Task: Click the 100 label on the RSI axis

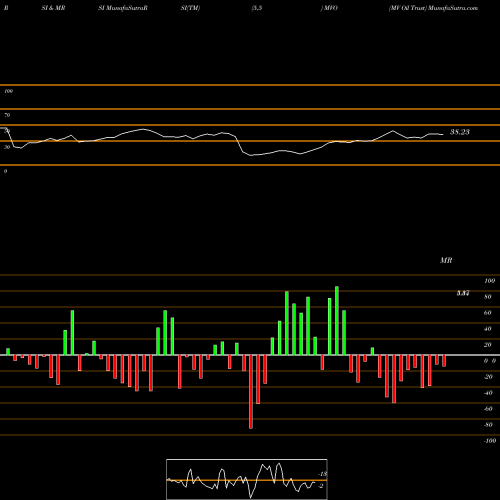Action: pyautogui.click(x=8, y=91)
